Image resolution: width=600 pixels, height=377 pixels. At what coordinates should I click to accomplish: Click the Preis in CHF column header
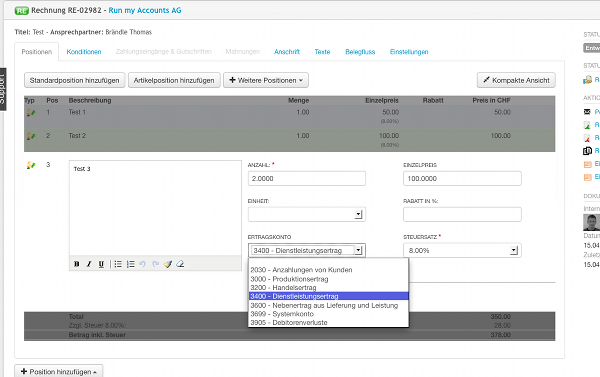491,100
